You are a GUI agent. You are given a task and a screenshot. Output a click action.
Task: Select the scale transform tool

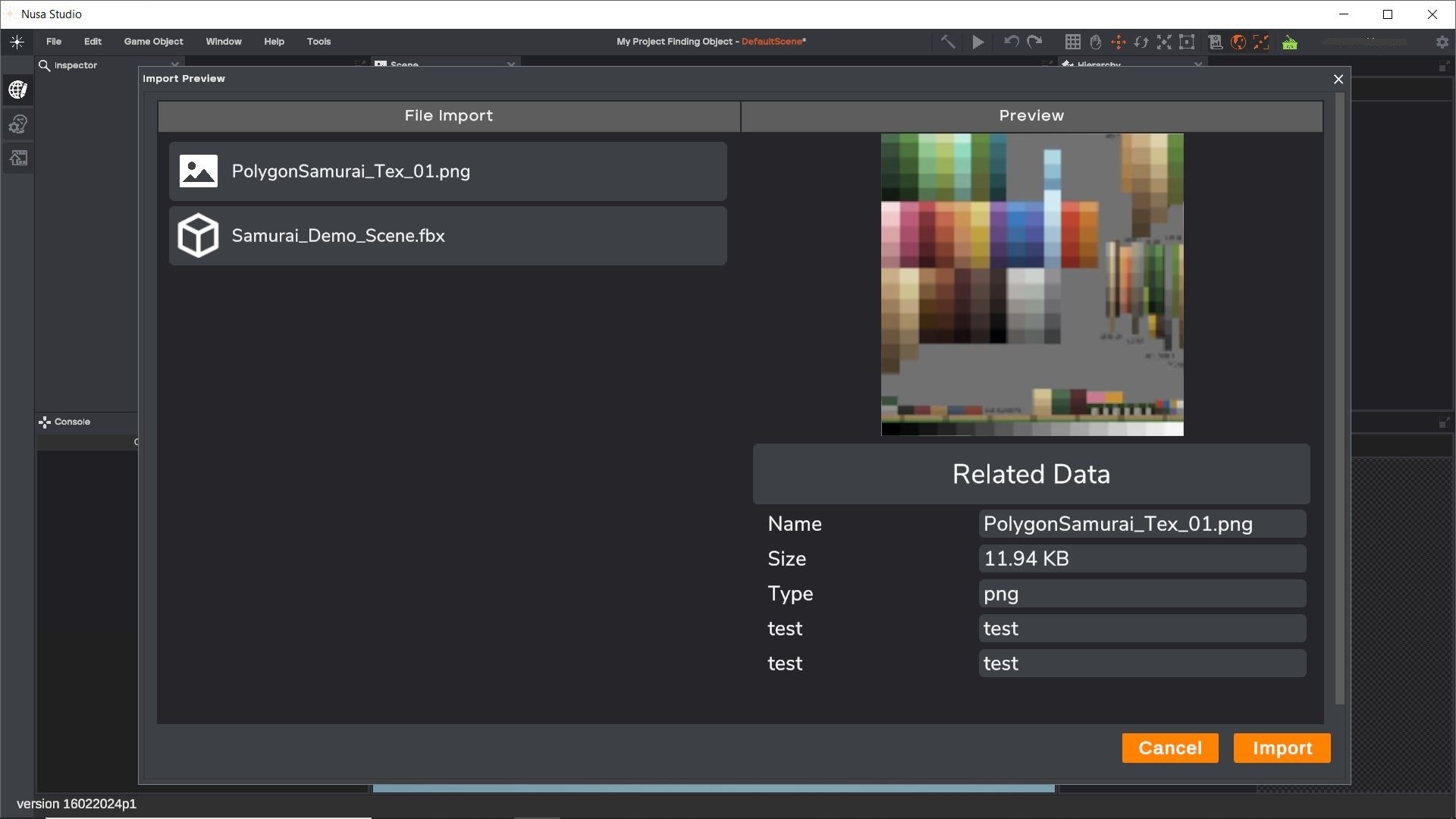(1164, 42)
